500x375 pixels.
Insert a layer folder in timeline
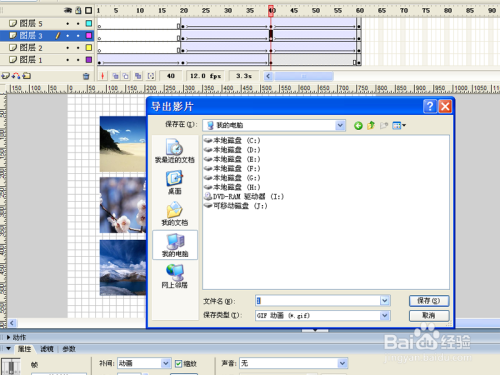(x=27, y=76)
